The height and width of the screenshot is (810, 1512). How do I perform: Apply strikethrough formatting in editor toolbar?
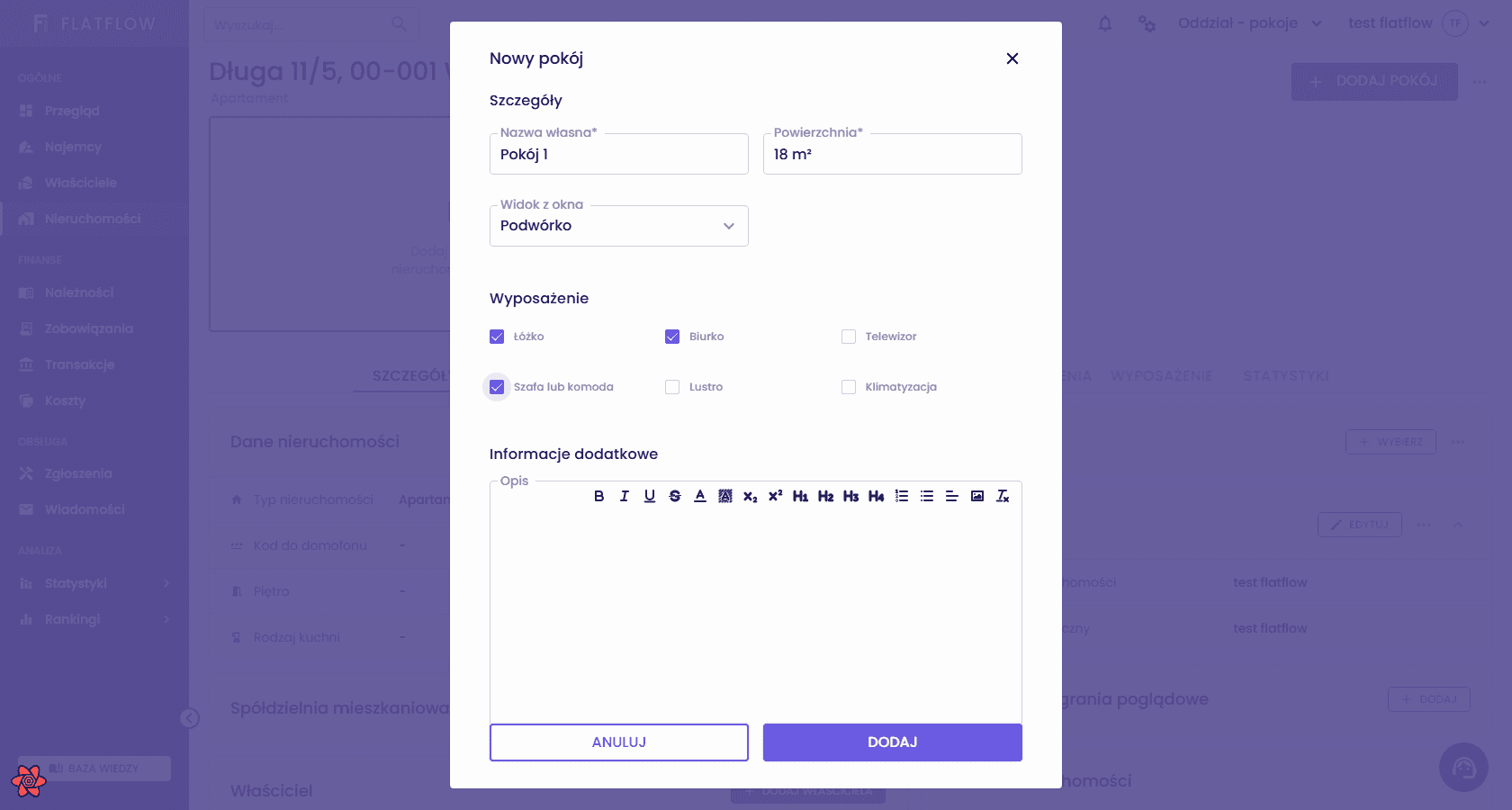coord(675,496)
